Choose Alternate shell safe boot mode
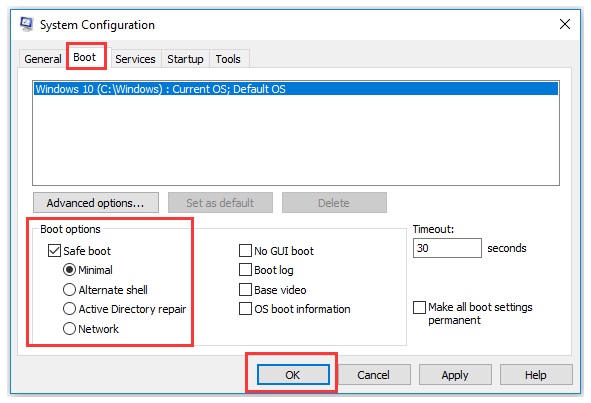Viewport: 591px width, 403px height. 69,290
